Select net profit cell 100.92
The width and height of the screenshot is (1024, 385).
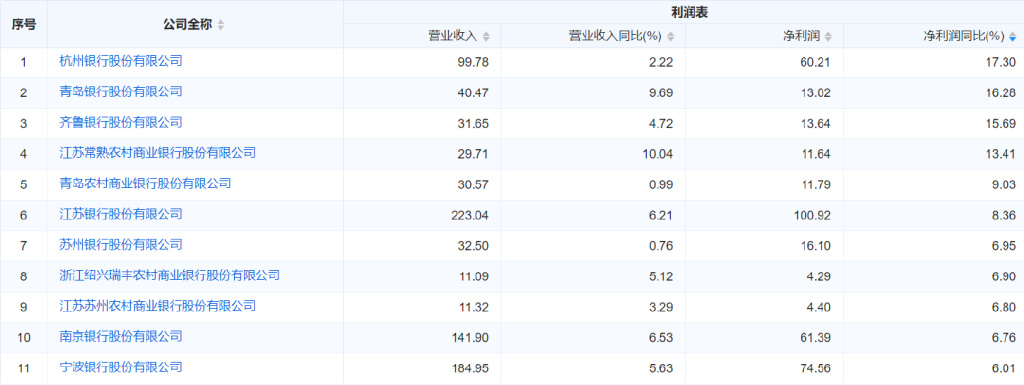pyautogui.click(x=812, y=215)
